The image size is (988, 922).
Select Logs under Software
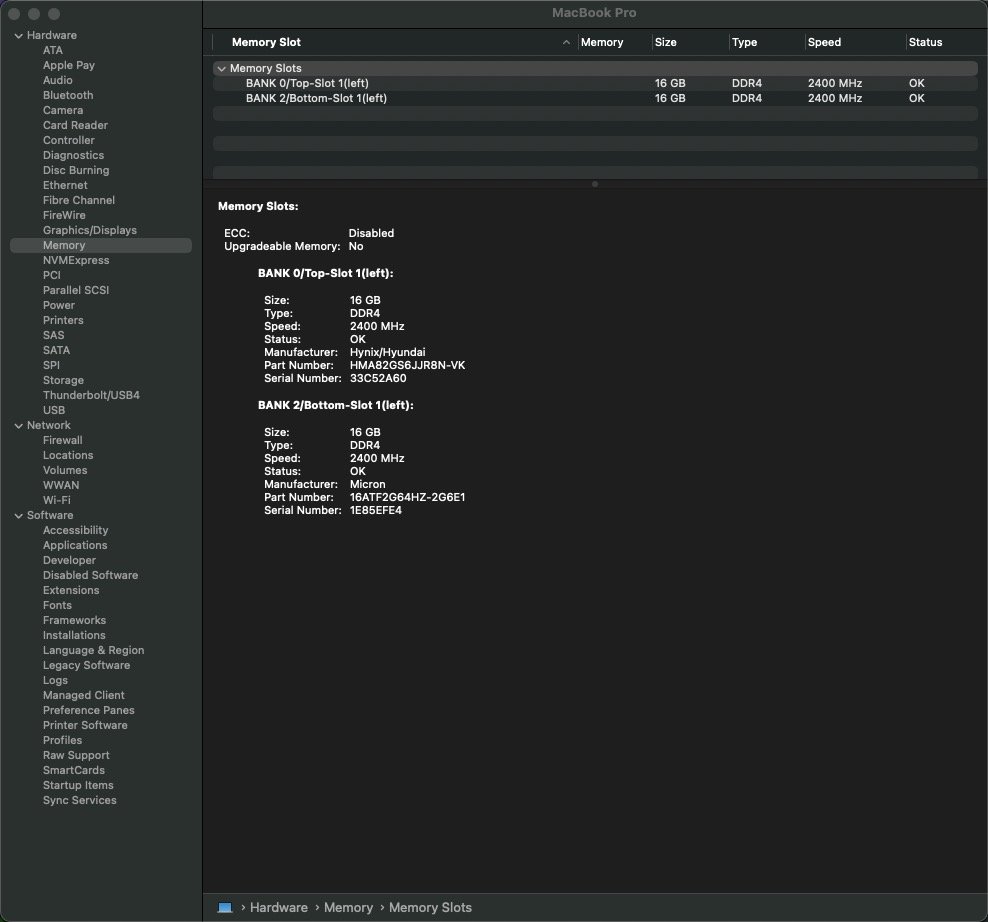coord(55,681)
